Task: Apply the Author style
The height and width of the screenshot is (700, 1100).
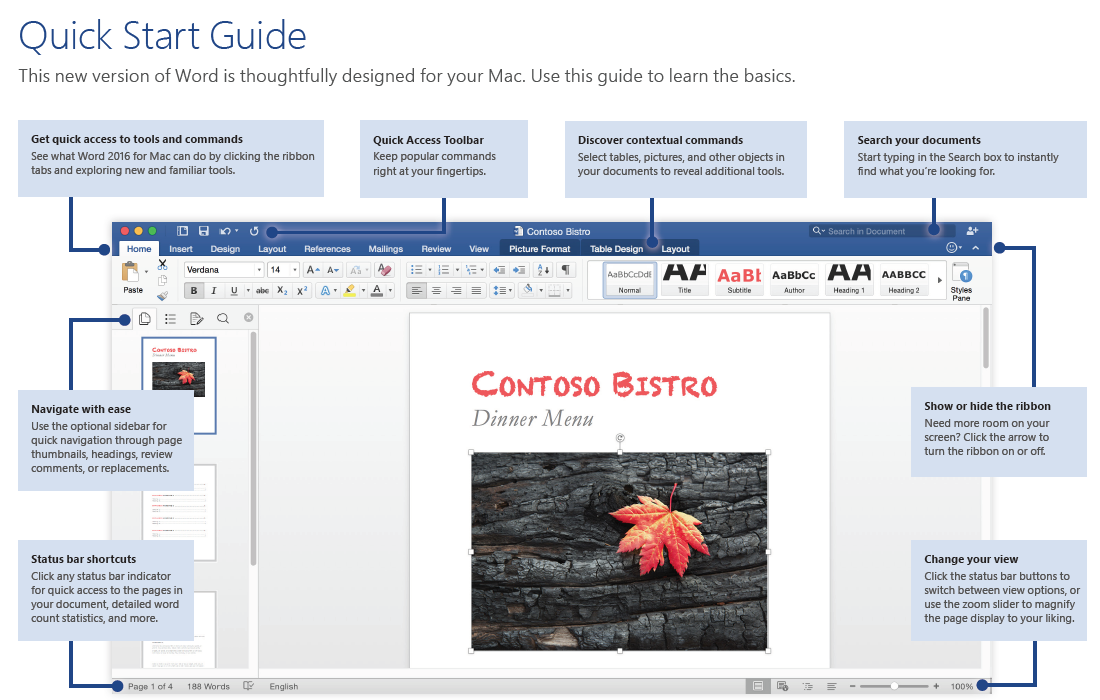Action: pos(794,280)
